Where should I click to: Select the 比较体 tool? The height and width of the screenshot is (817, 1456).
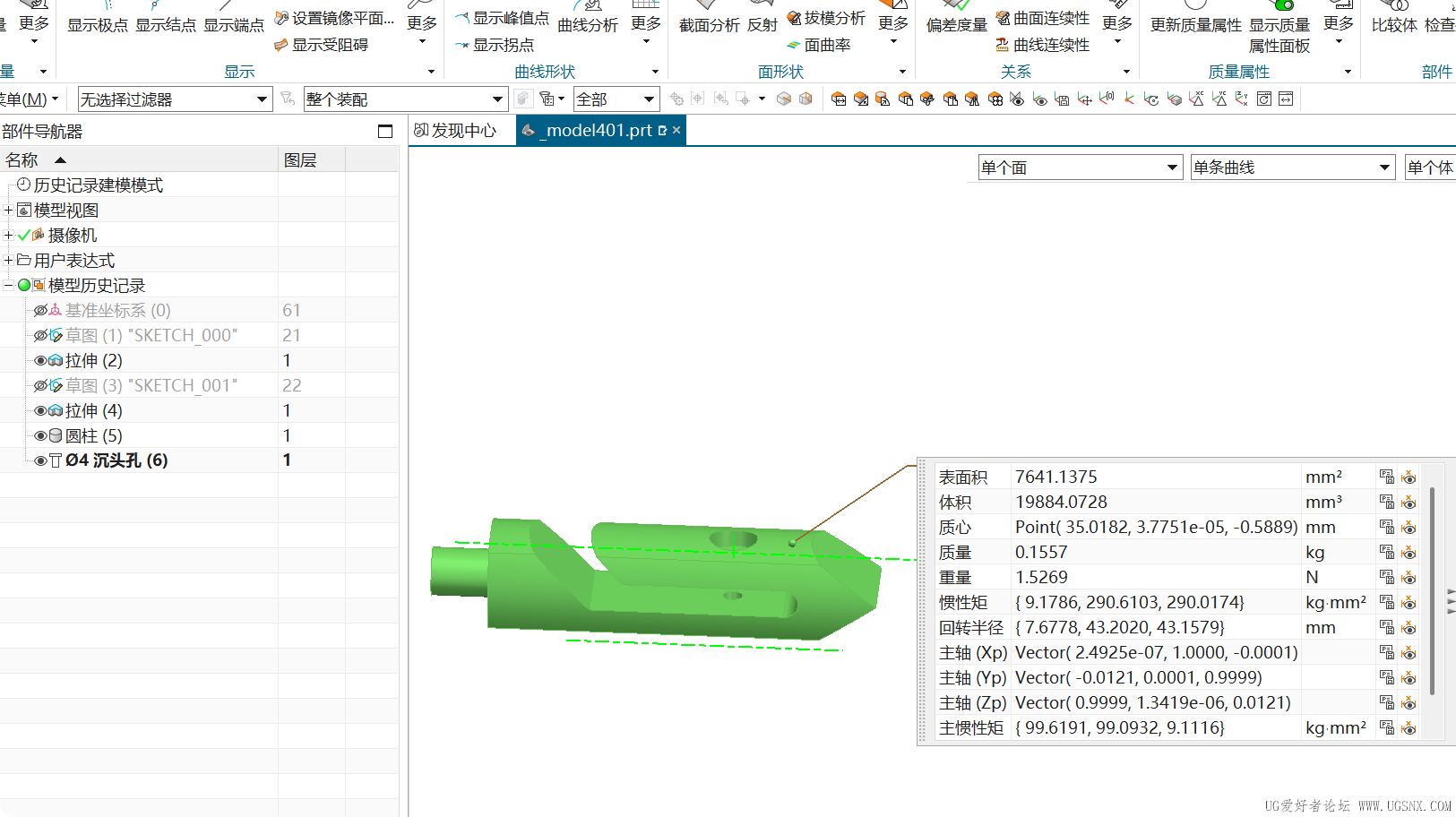1394,24
